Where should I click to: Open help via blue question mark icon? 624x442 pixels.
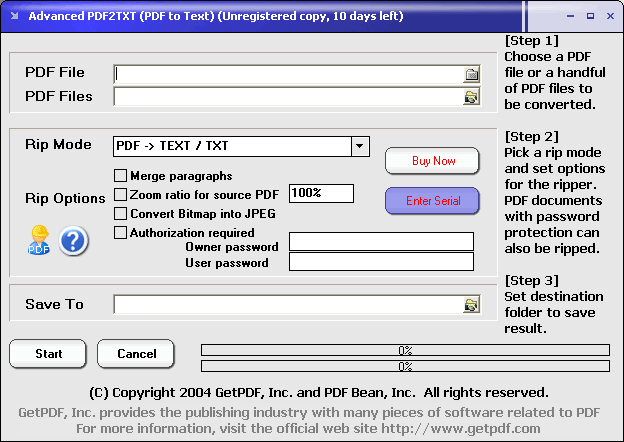pyautogui.click(x=73, y=241)
